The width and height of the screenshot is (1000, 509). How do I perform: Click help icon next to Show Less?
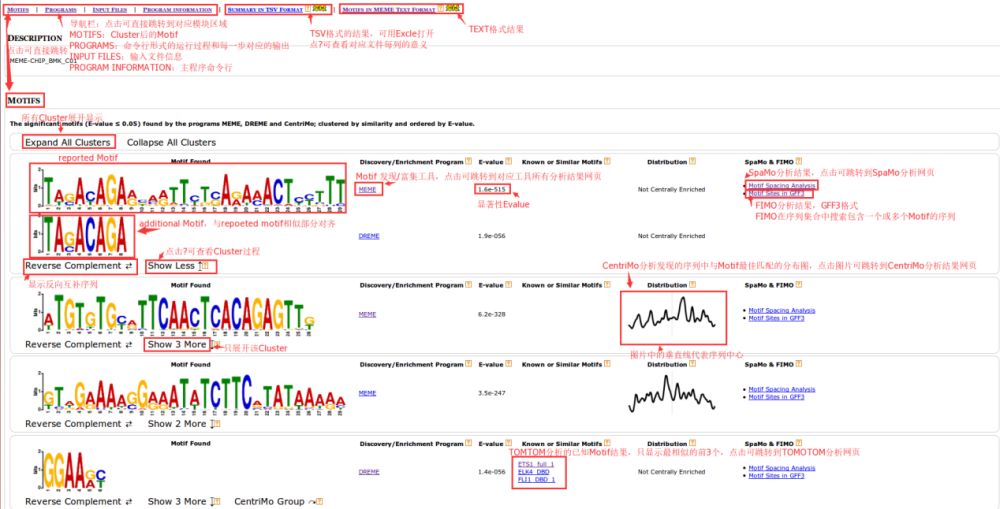[x=205, y=266]
